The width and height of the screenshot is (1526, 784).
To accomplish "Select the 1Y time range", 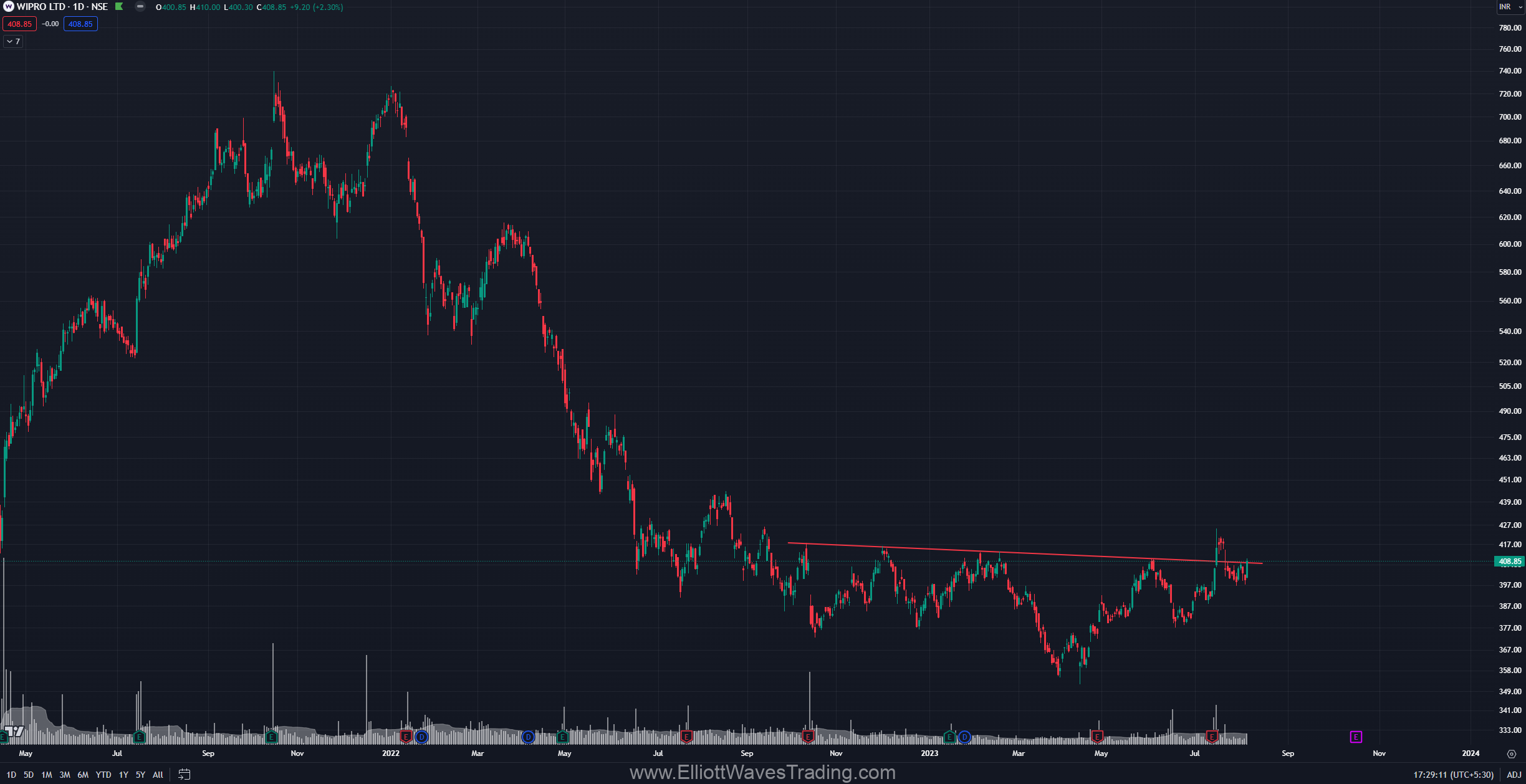I will 123,775.
